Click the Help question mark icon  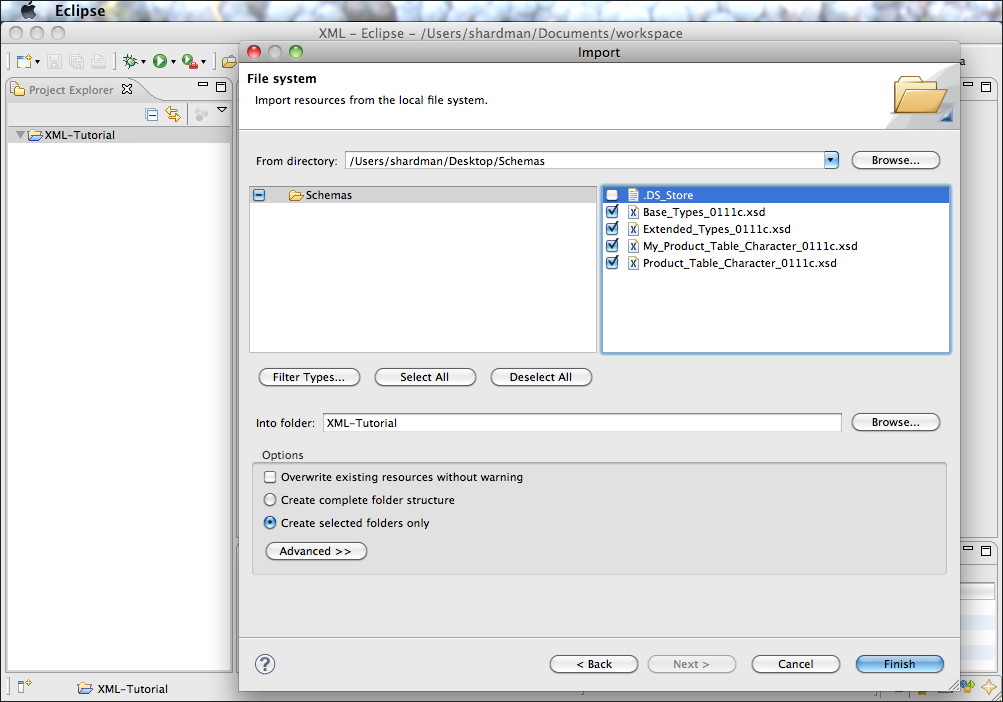[265, 664]
